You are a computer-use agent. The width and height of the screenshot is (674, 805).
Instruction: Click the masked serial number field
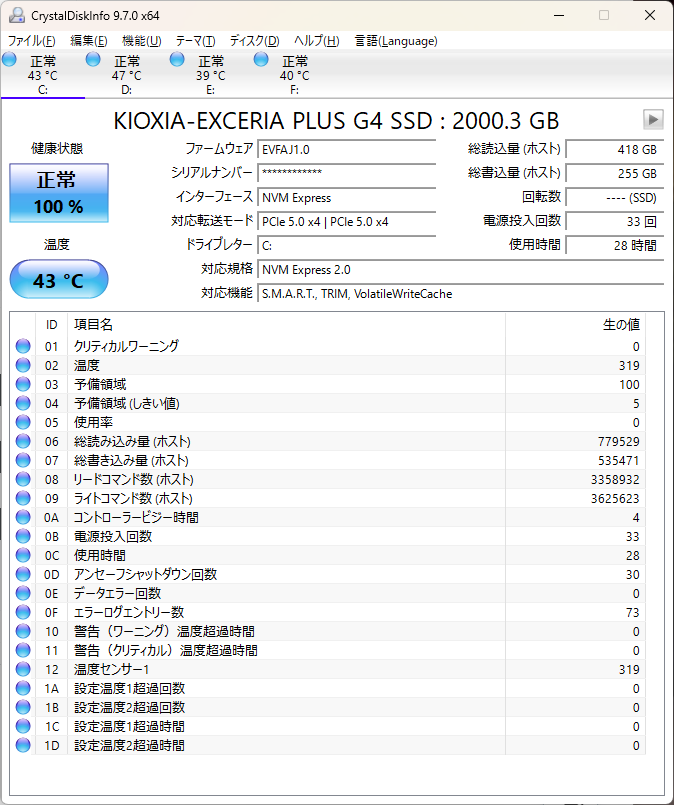tap(346, 173)
